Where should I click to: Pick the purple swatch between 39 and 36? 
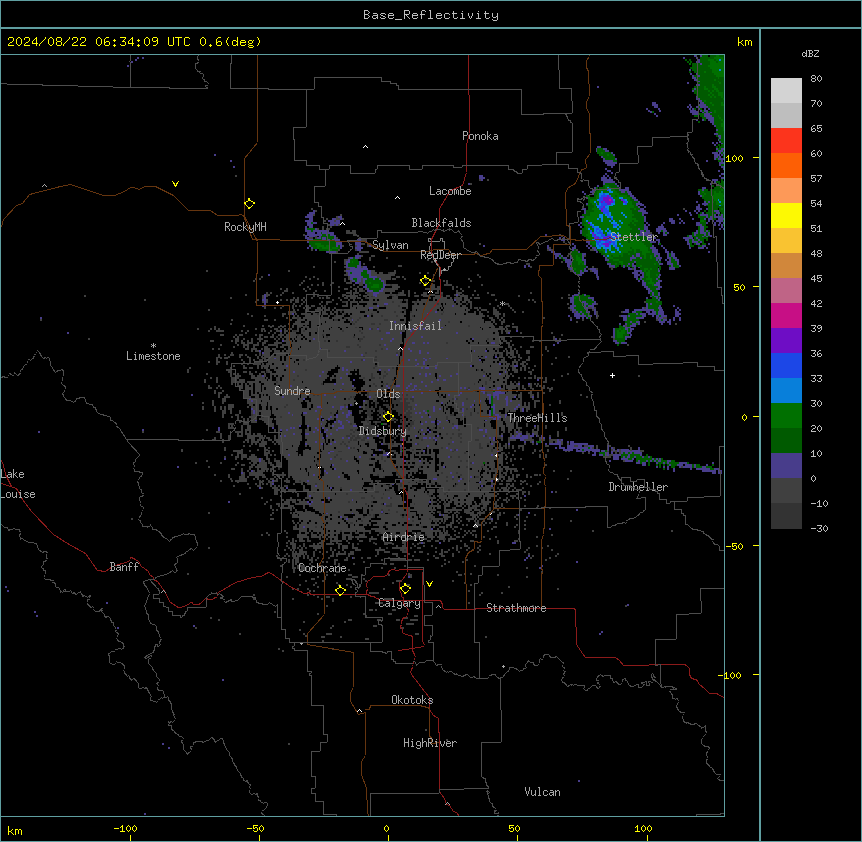(x=786, y=341)
